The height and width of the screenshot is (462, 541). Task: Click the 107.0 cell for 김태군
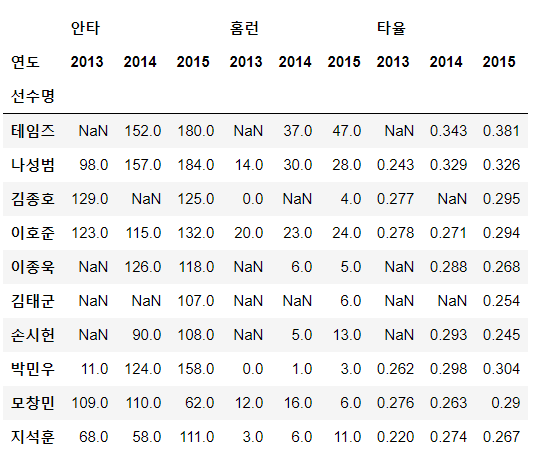[196, 301]
